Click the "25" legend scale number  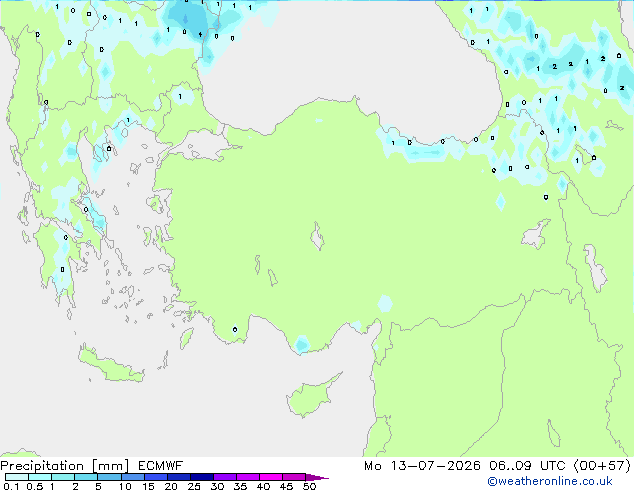click(194, 486)
